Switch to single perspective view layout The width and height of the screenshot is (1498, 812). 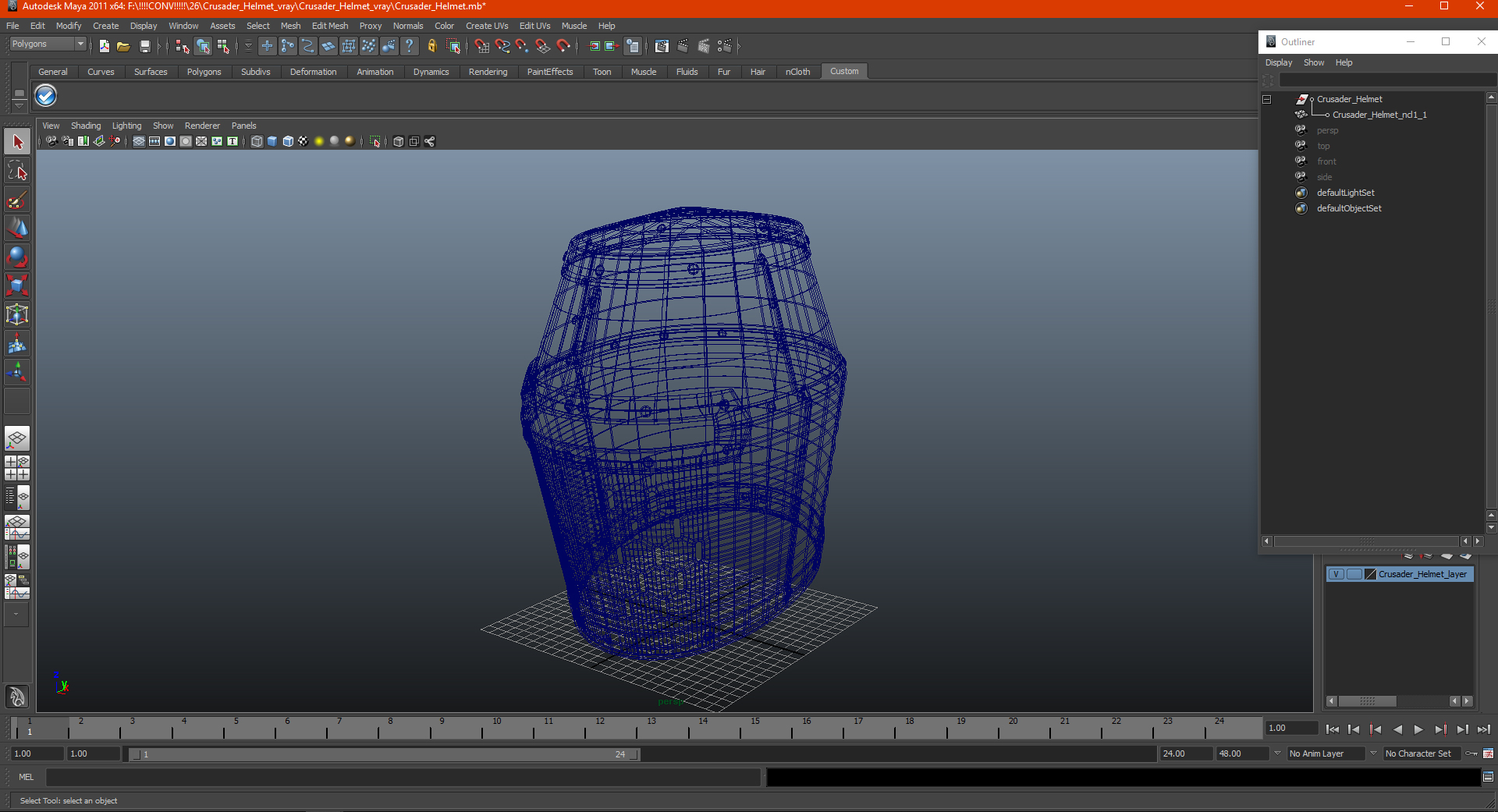point(17,438)
